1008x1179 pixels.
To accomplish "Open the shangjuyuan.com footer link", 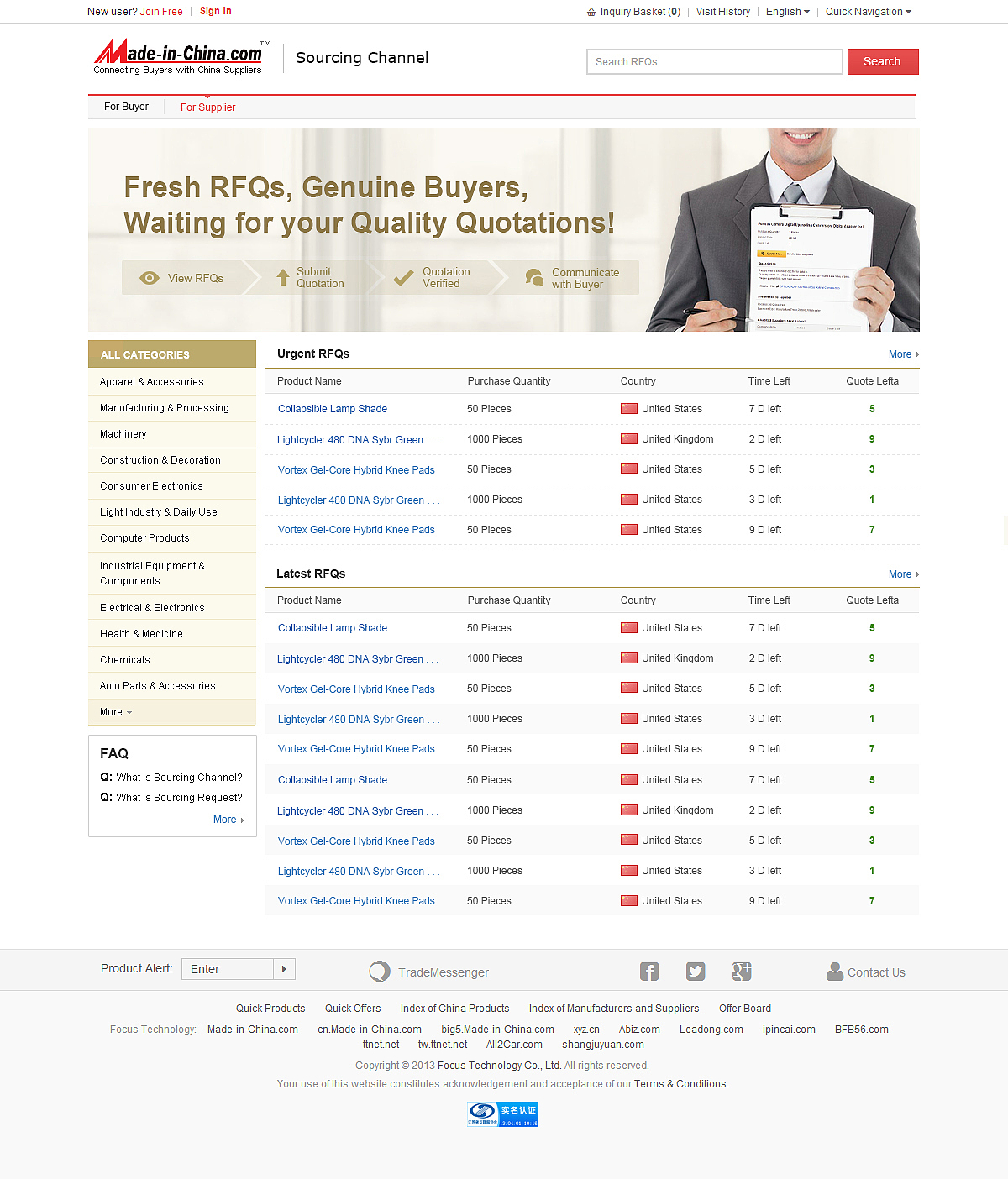I will pos(603,1045).
